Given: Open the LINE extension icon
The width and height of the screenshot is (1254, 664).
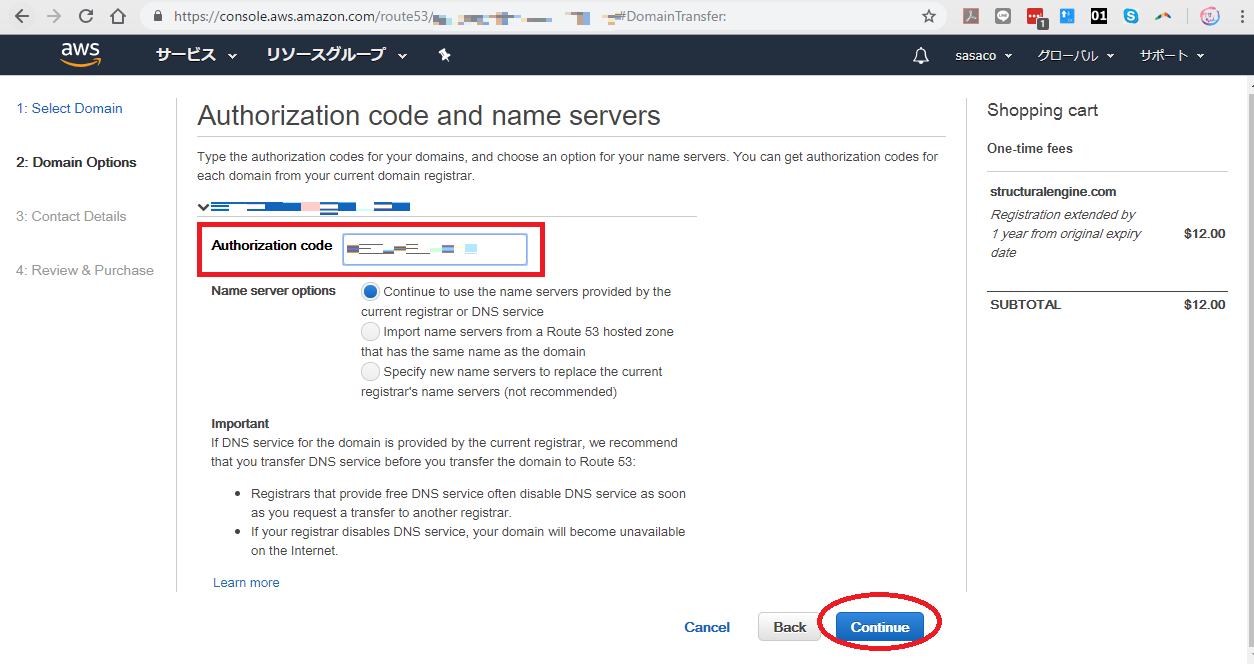Looking at the screenshot, I should (x=1003, y=16).
